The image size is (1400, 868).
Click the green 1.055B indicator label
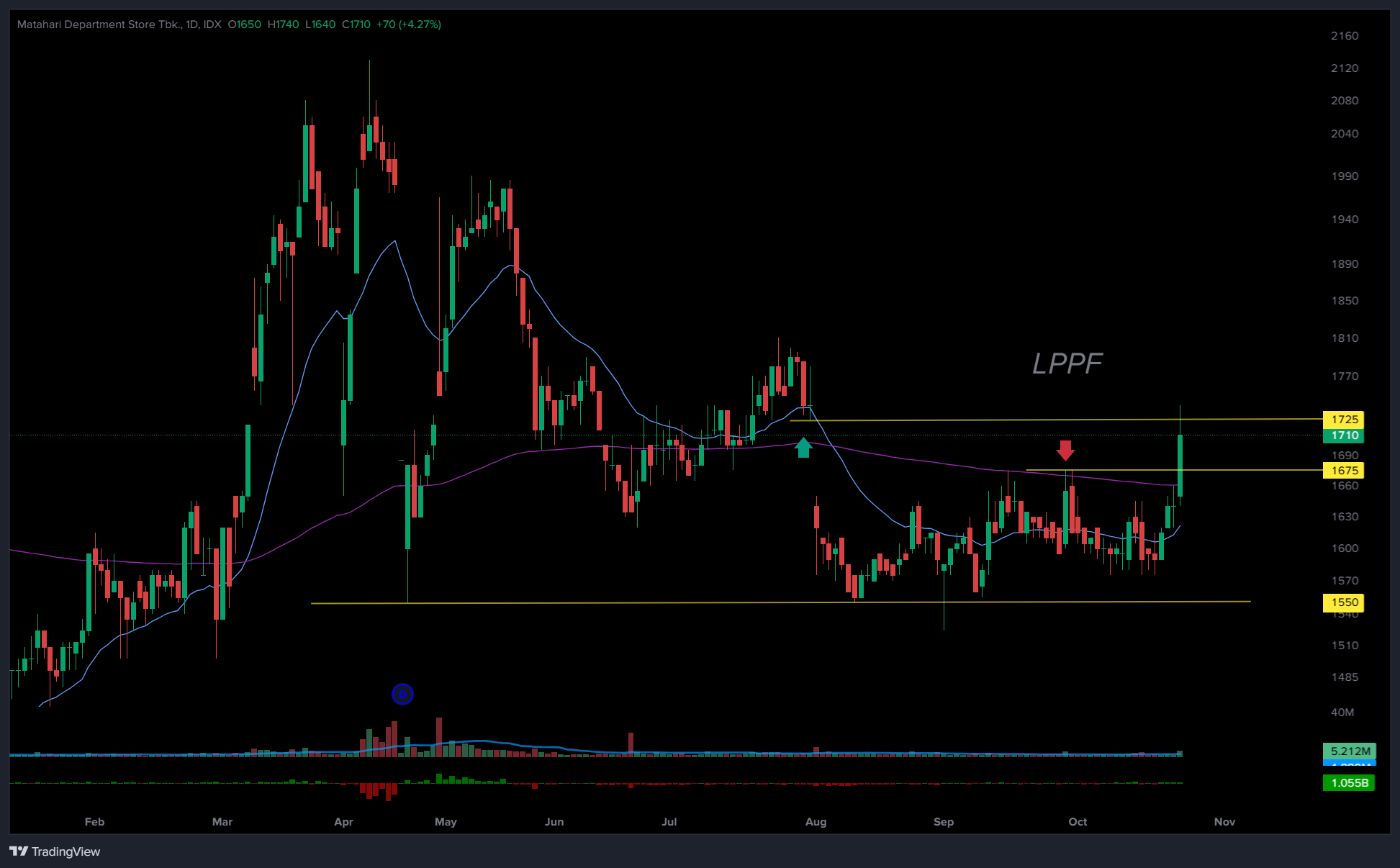click(1349, 782)
